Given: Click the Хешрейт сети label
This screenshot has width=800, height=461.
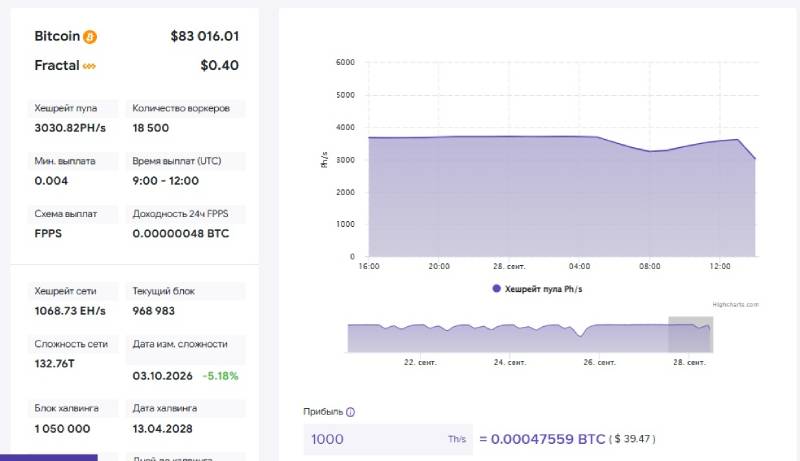Looking at the screenshot, I should tap(65, 291).
